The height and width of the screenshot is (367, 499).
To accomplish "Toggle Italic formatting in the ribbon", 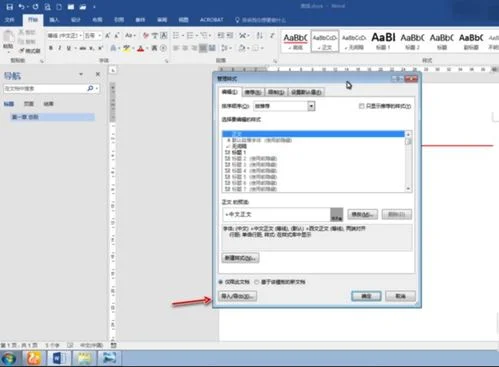I will [60, 48].
